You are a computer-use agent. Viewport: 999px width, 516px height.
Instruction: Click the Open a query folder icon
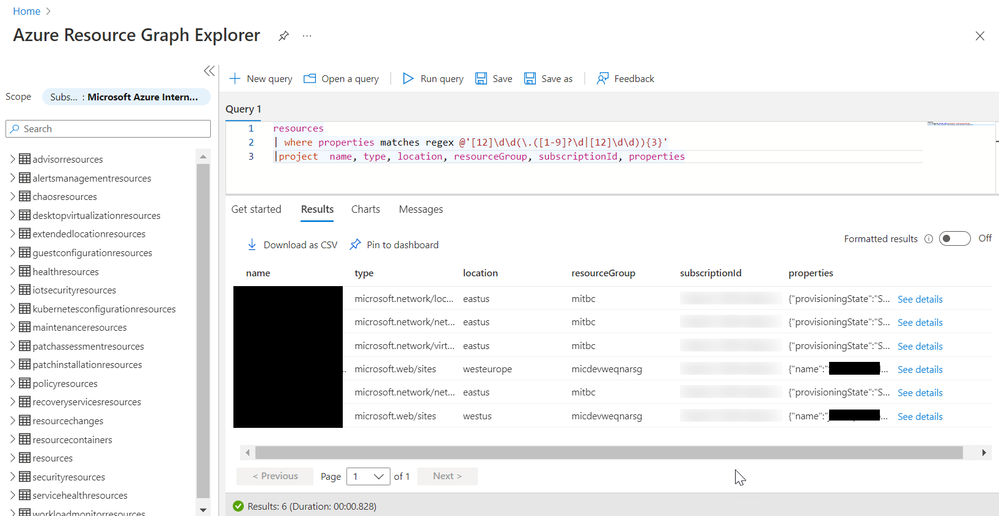[310, 78]
